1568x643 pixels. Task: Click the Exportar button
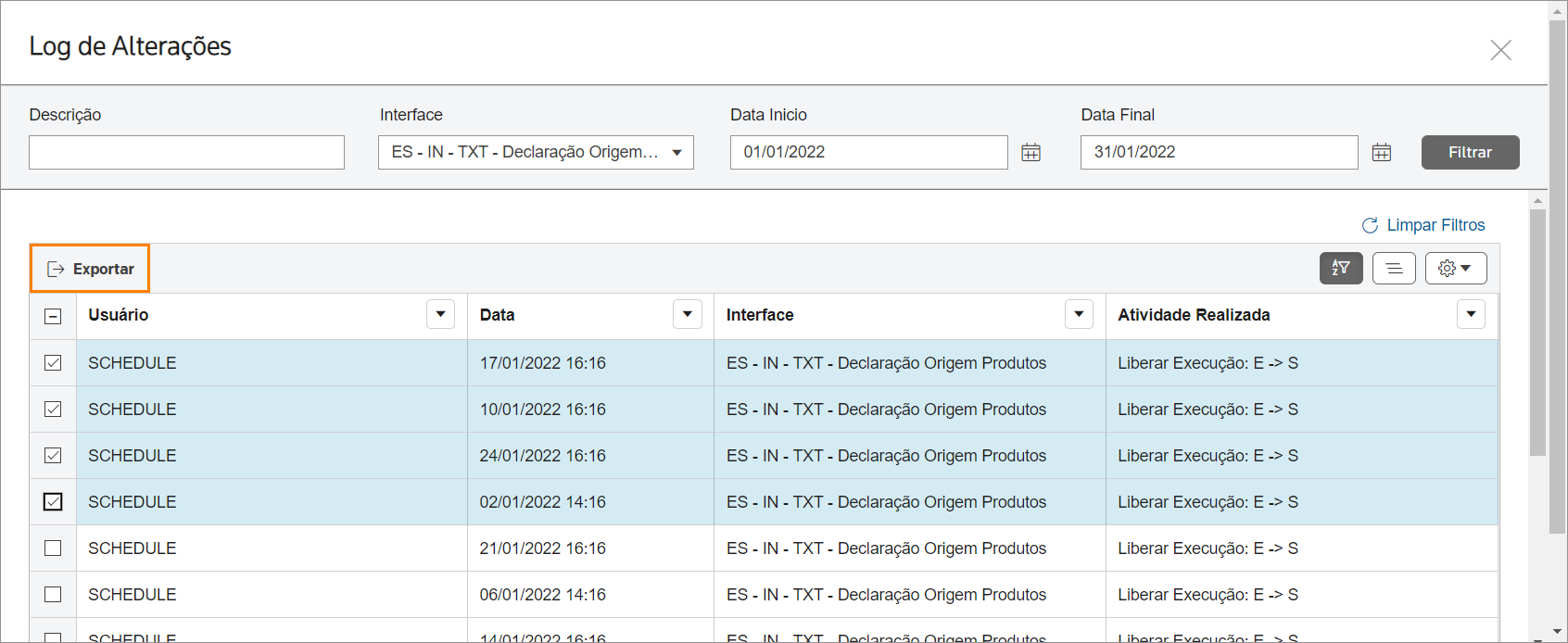tap(90, 269)
